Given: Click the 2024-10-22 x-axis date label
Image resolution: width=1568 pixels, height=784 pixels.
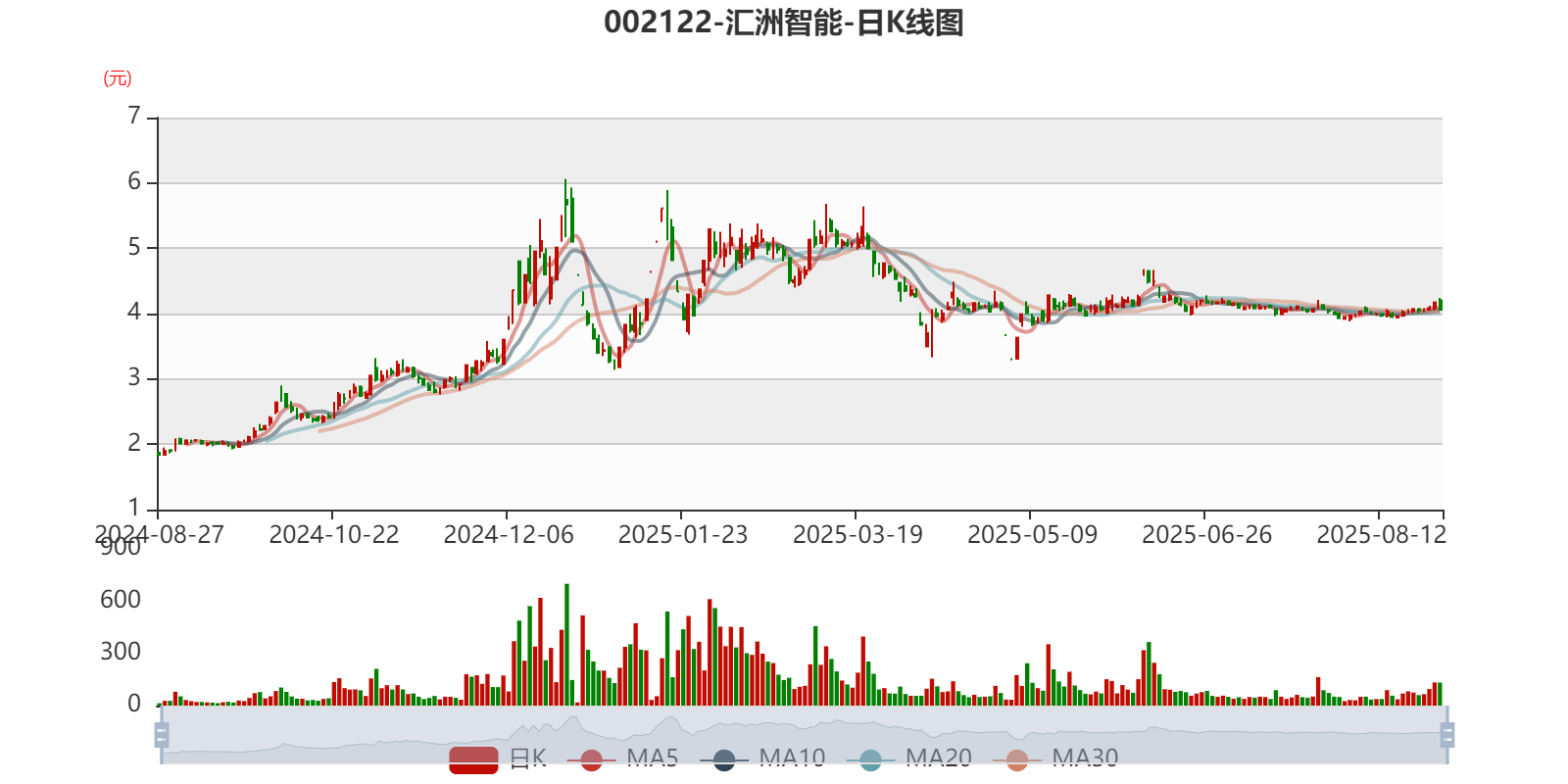Looking at the screenshot, I should (x=334, y=534).
